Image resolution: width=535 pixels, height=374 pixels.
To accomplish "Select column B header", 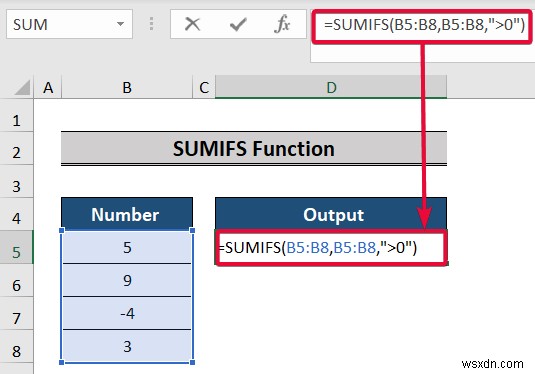I will (127, 87).
